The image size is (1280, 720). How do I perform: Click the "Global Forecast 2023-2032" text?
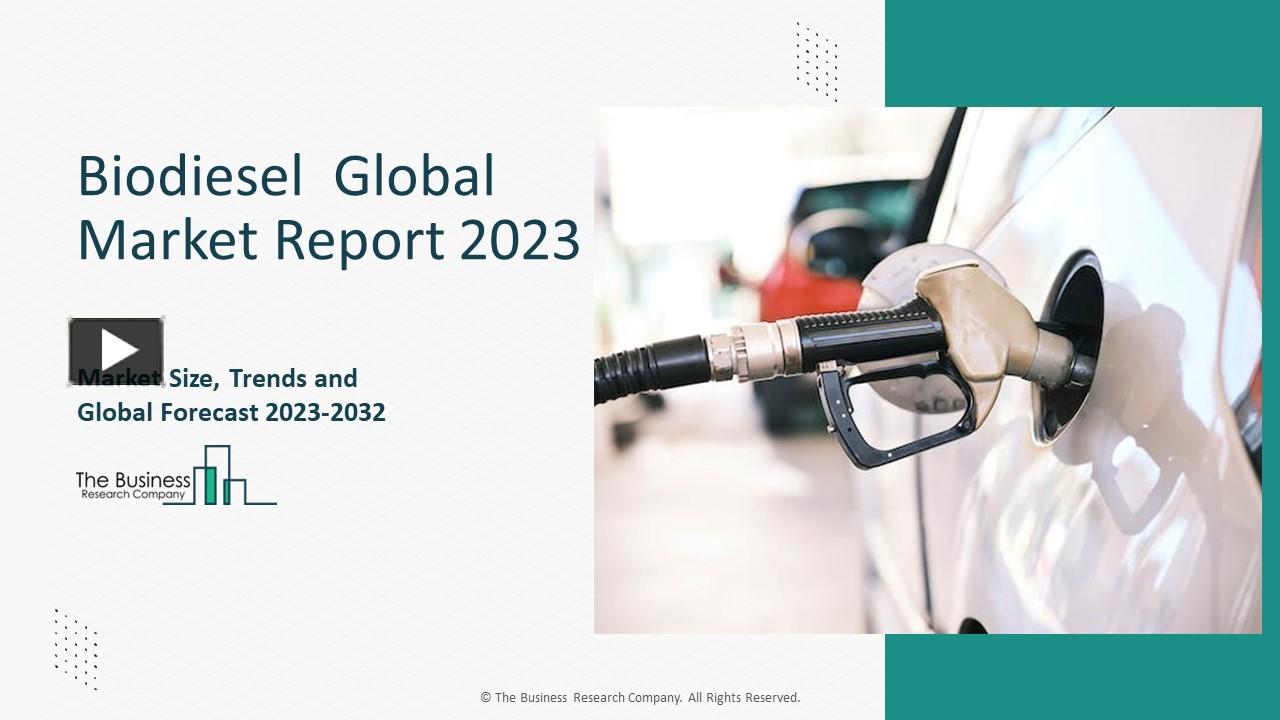point(231,412)
